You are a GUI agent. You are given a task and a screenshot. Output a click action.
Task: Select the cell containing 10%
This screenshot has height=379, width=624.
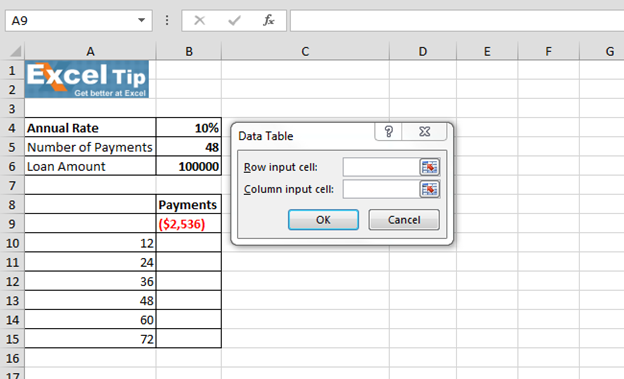point(189,128)
